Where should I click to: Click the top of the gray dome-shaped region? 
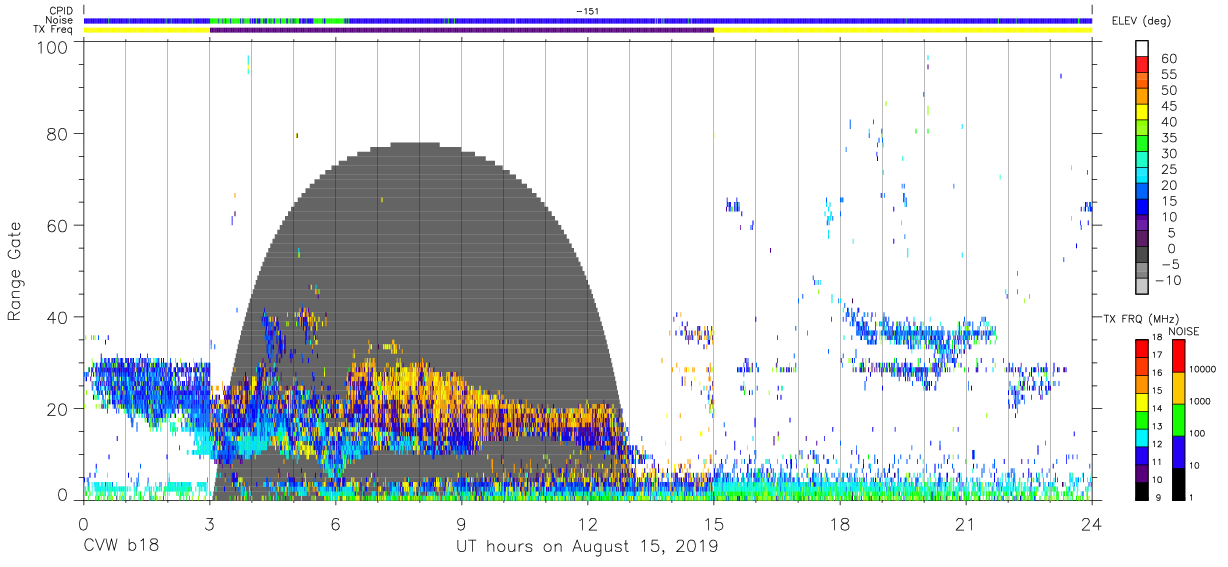coord(415,146)
